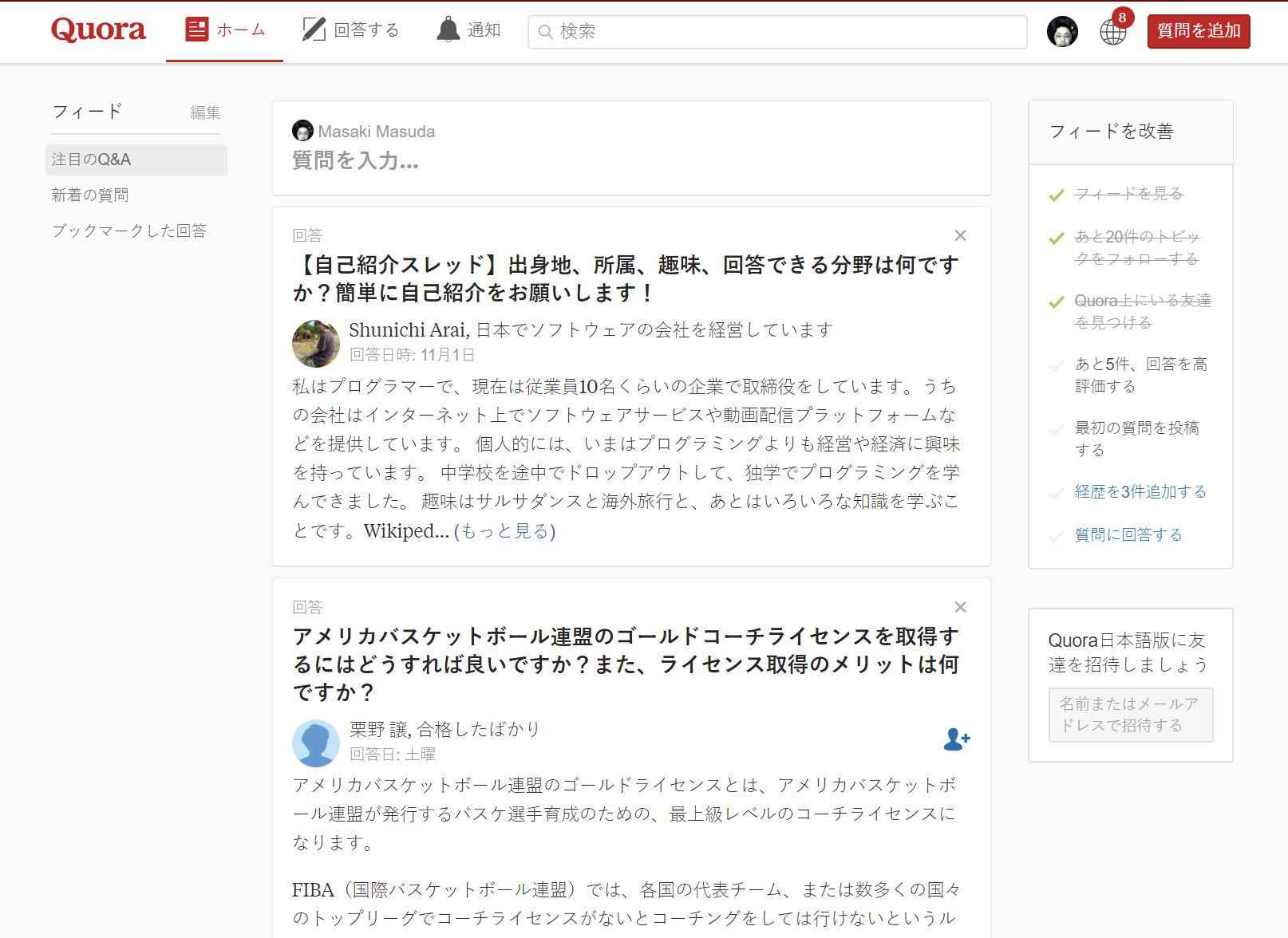The image size is (1288, 938).
Task: Dismiss the basketball license answer card
Action: [960, 607]
